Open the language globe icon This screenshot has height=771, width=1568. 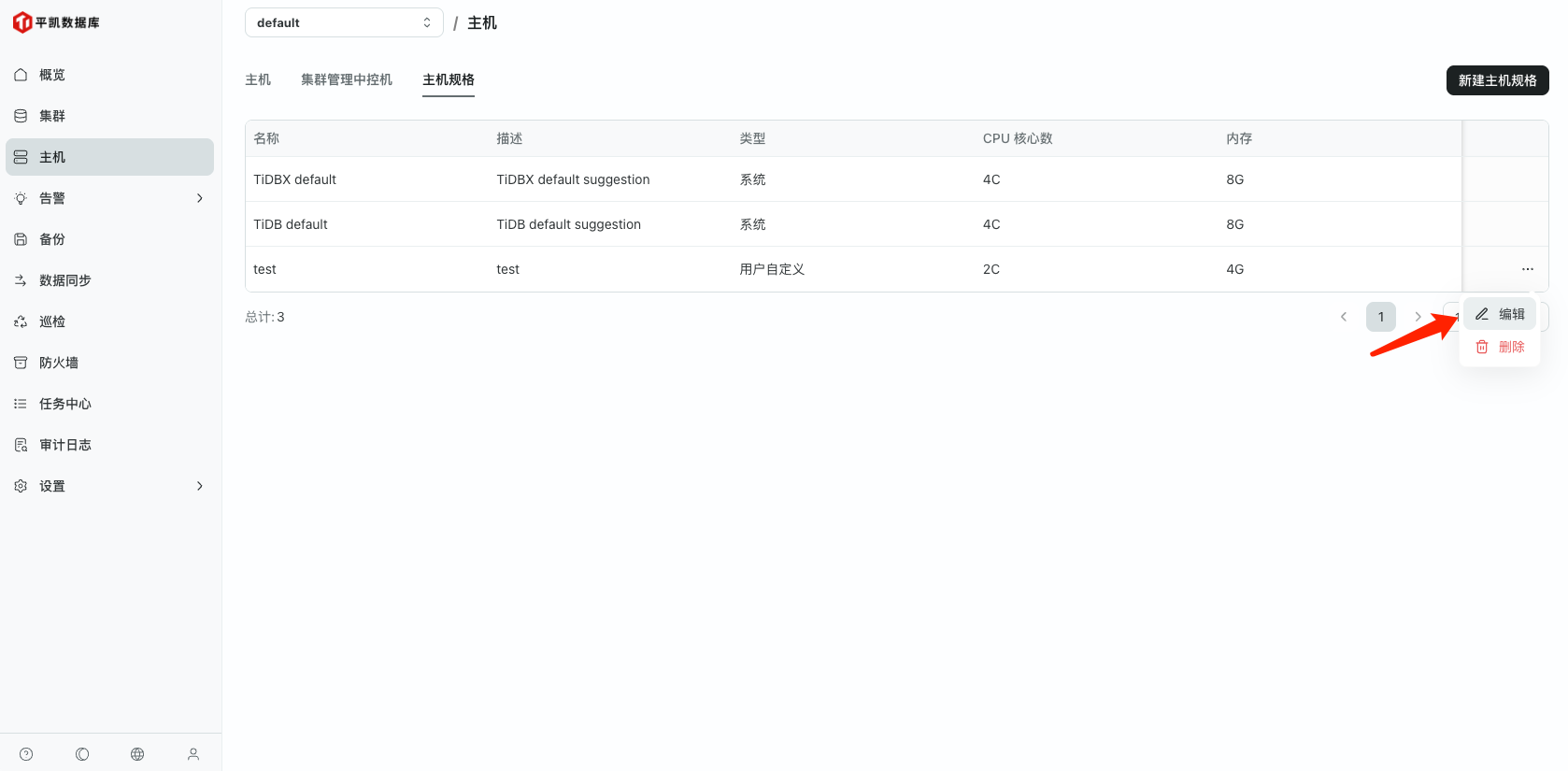tap(137, 754)
